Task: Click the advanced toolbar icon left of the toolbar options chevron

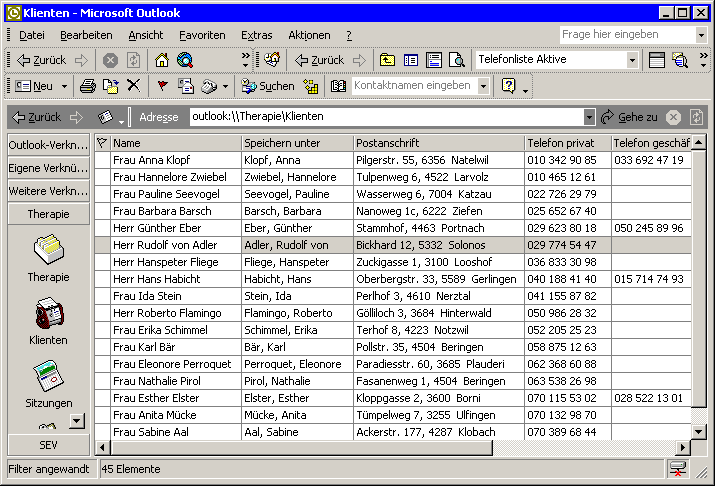Action: [680, 60]
